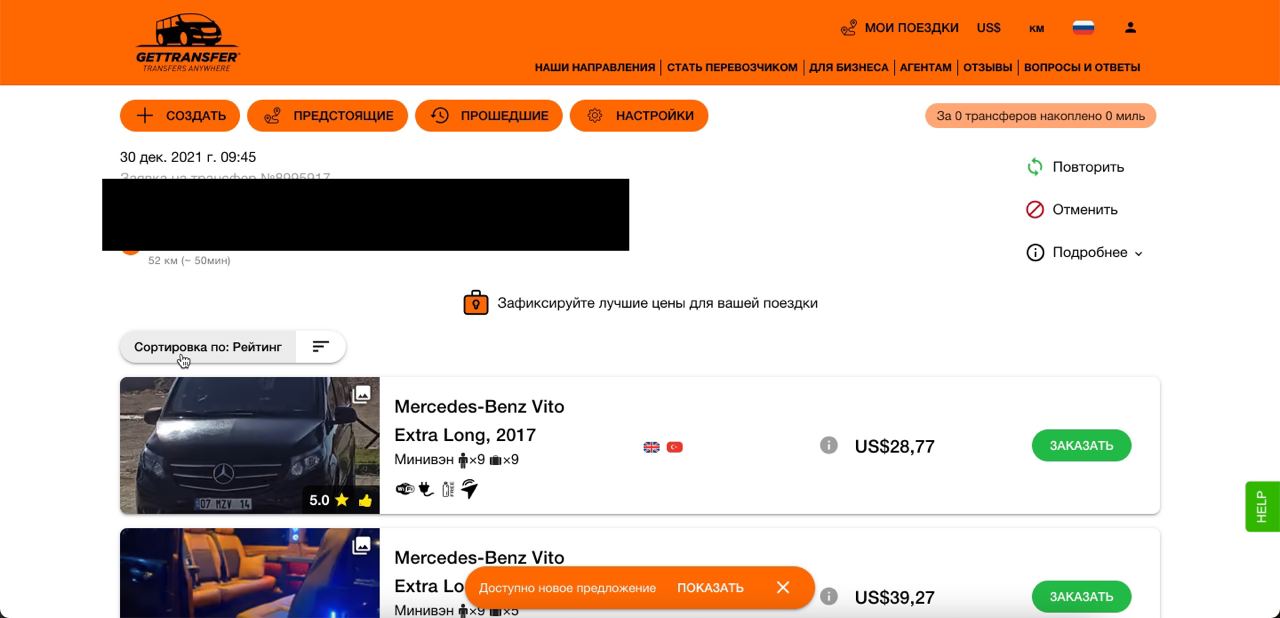Screen dimensions: 1280x618
Task: Change language via the Russian flag
Action: coord(1083,28)
